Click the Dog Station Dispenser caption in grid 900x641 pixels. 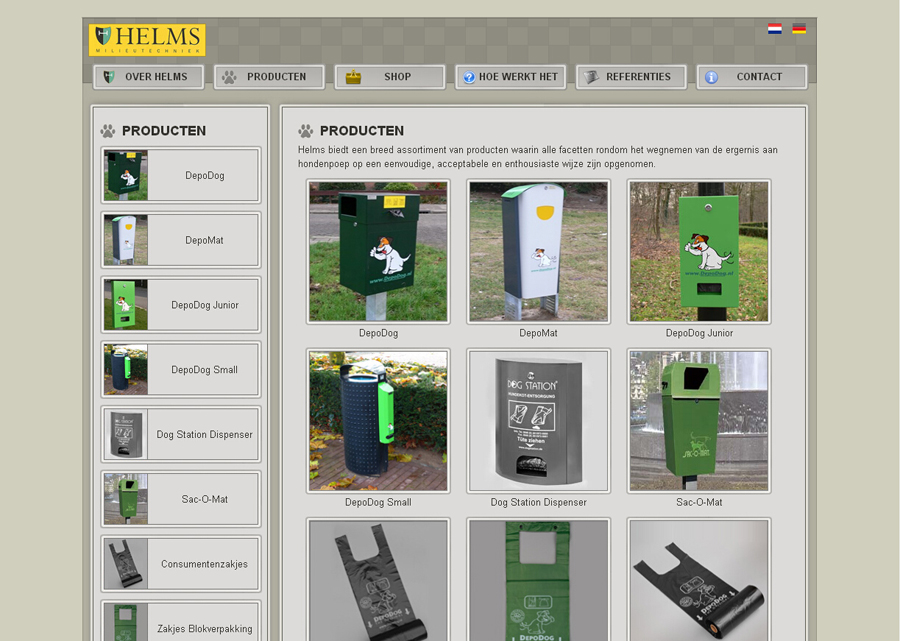click(x=538, y=502)
